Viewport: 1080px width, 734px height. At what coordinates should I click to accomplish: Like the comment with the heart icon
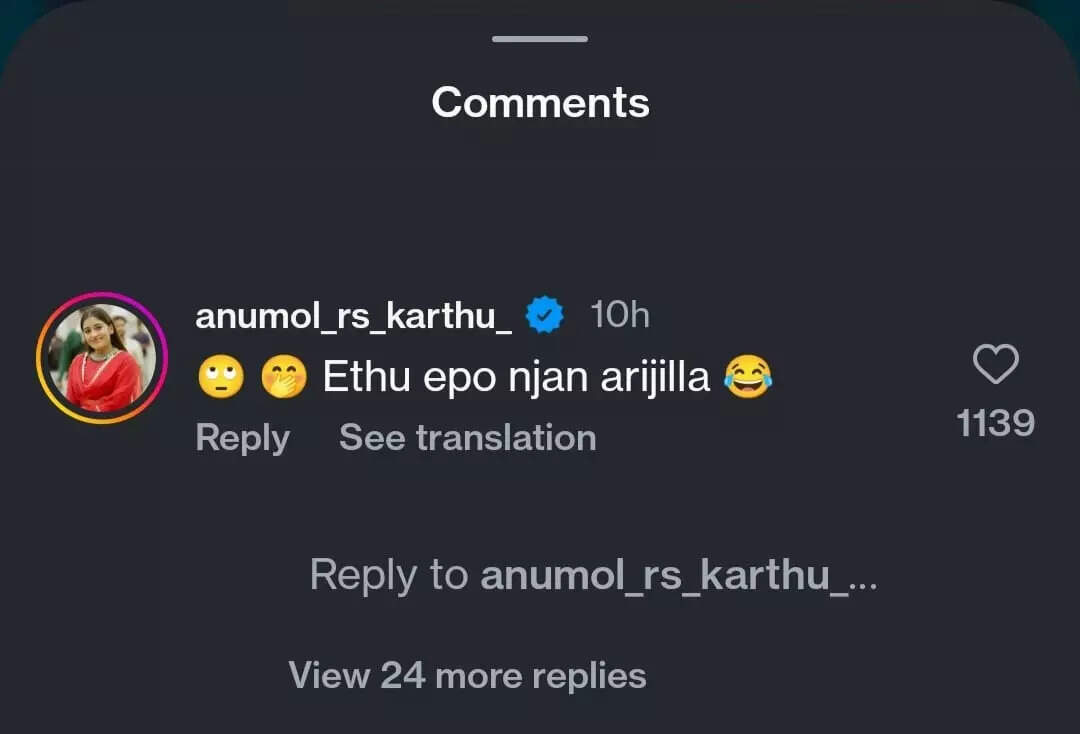tap(995, 364)
